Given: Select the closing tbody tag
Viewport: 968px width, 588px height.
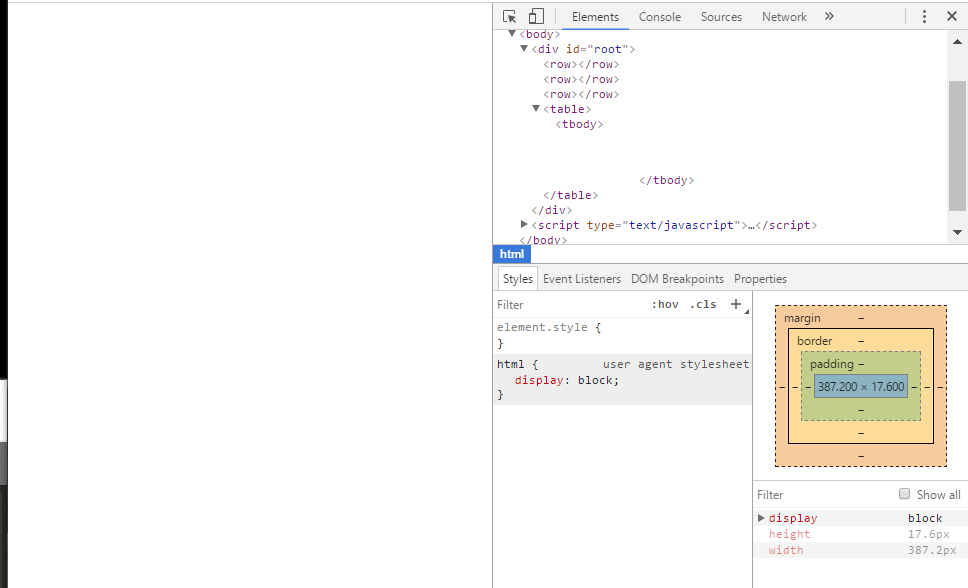Looking at the screenshot, I should pos(667,180).
